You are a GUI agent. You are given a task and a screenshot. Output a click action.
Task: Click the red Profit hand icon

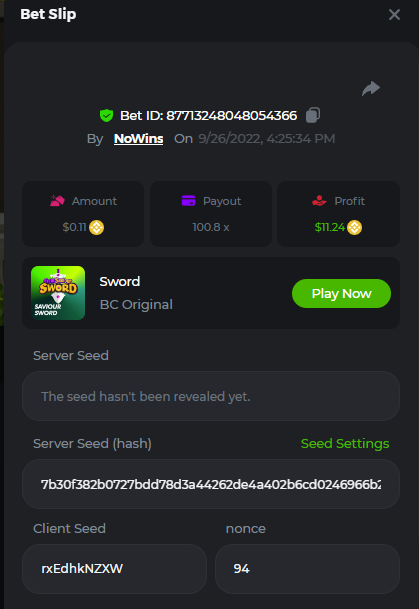tap(319, 201)
